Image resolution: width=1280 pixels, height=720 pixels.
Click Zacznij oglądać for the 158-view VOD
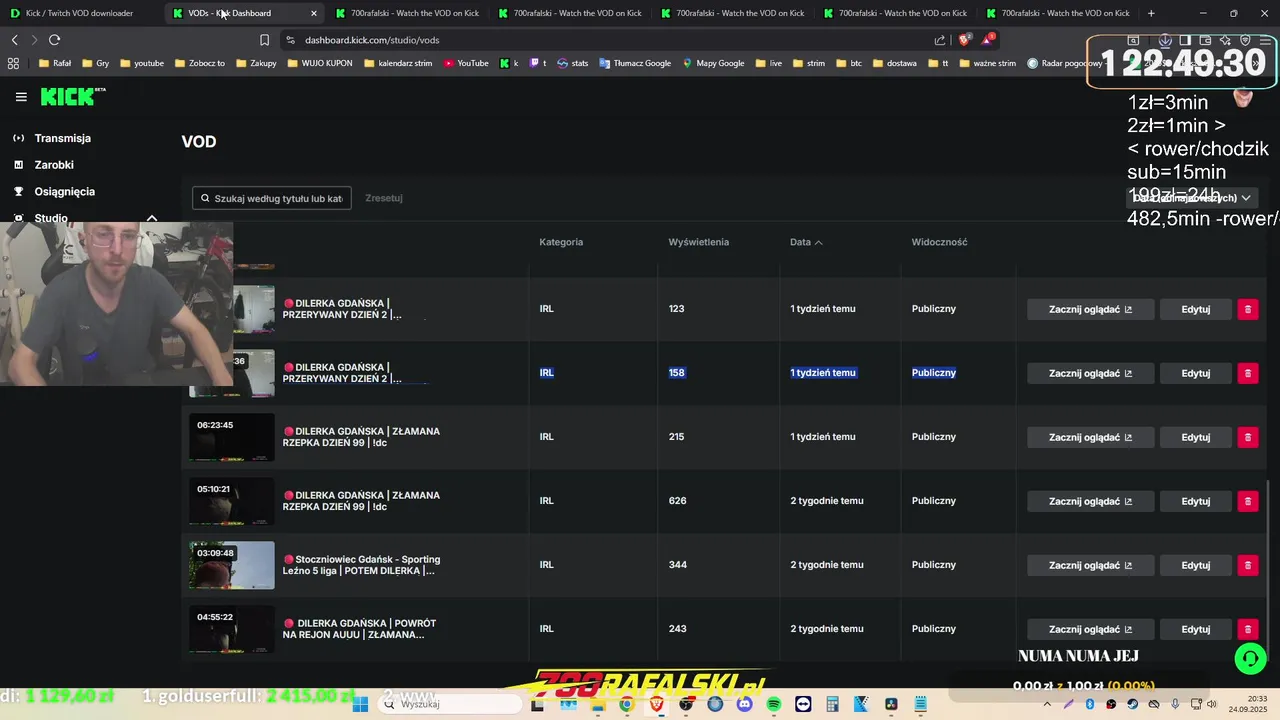tap(1090, 373)
